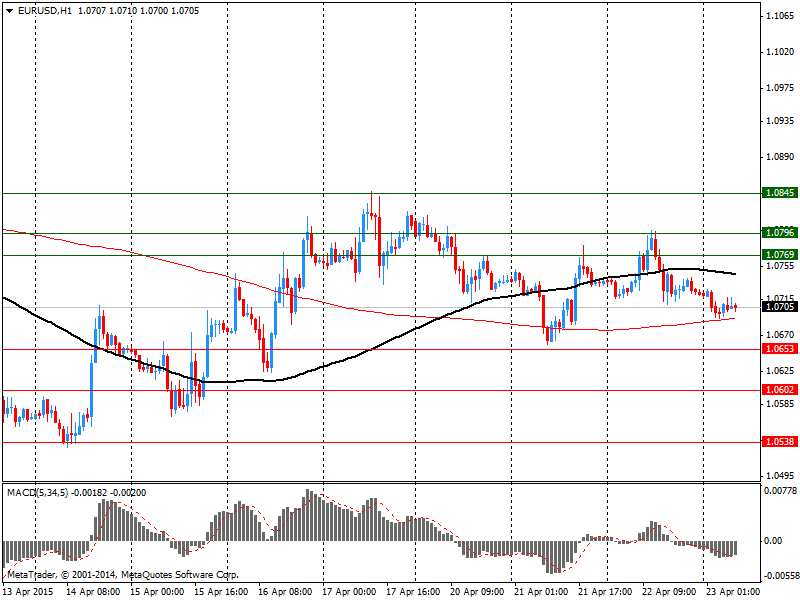This screenshot has width=800, height=600.
Task: Click the 21 Apr 01:00 time label
Action: pos(541,592)
